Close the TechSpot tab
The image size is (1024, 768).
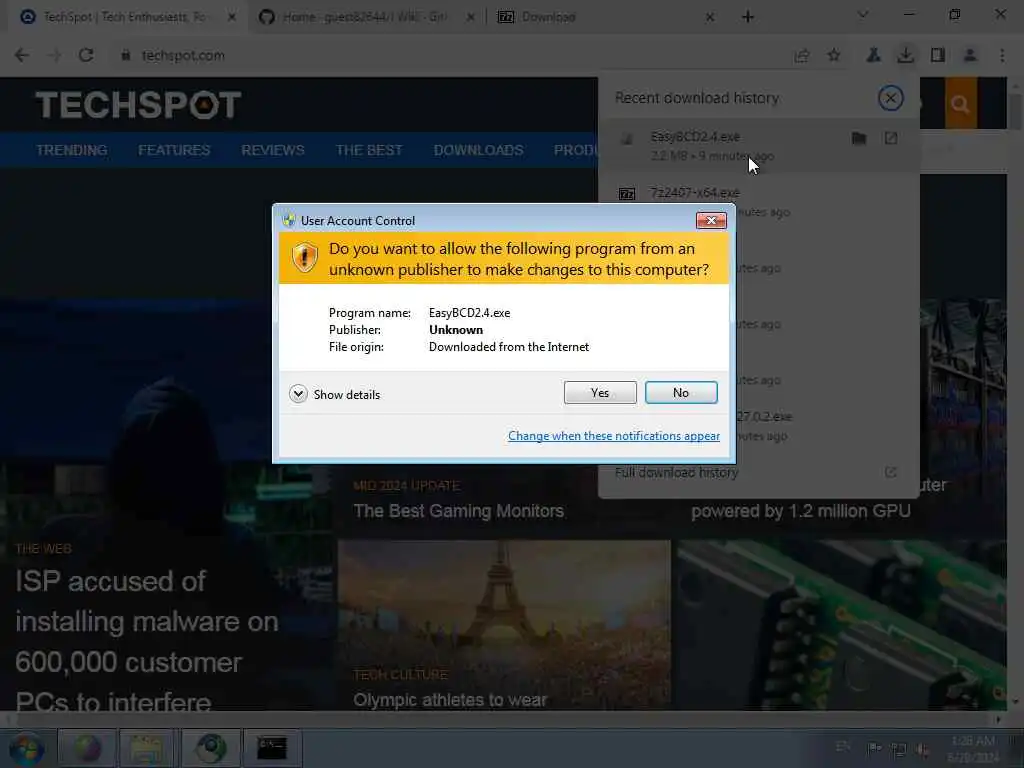point(232,17)
